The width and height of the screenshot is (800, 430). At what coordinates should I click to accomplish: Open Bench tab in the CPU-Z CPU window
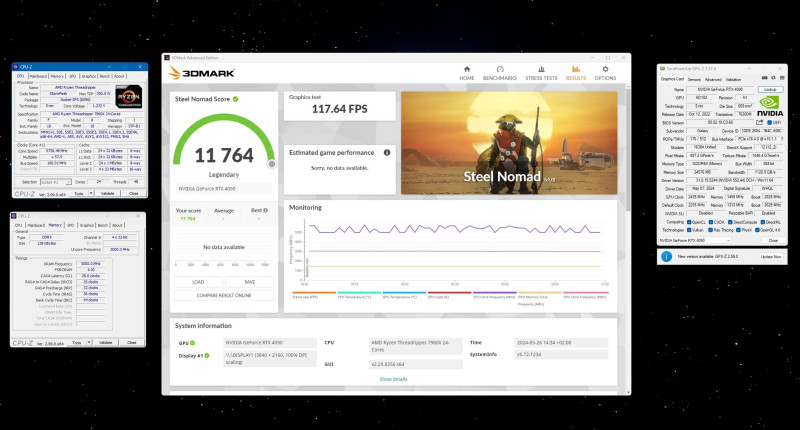105,76
